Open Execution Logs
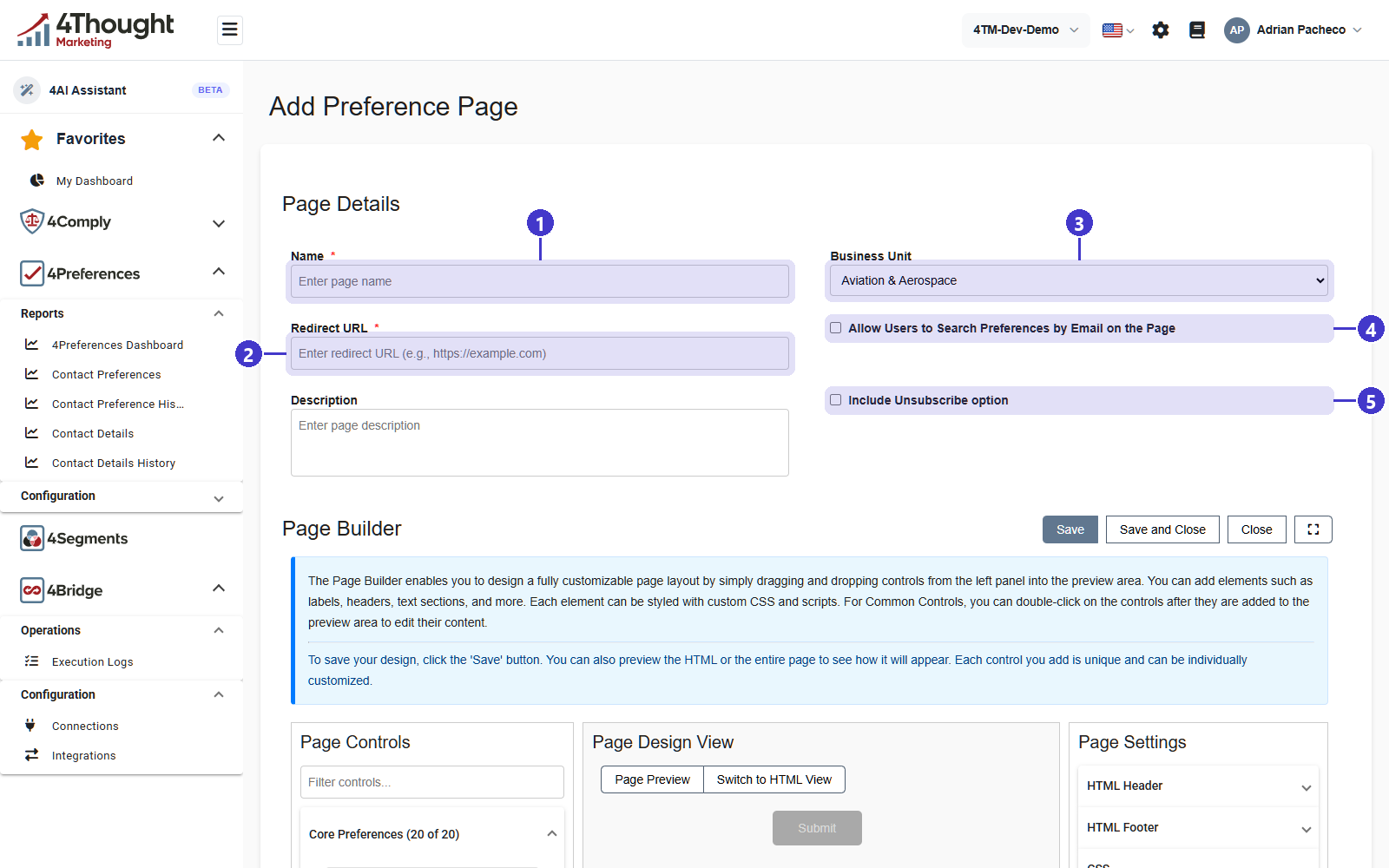The height and width of the screenshot is (868, 1389). click(93, 661)
